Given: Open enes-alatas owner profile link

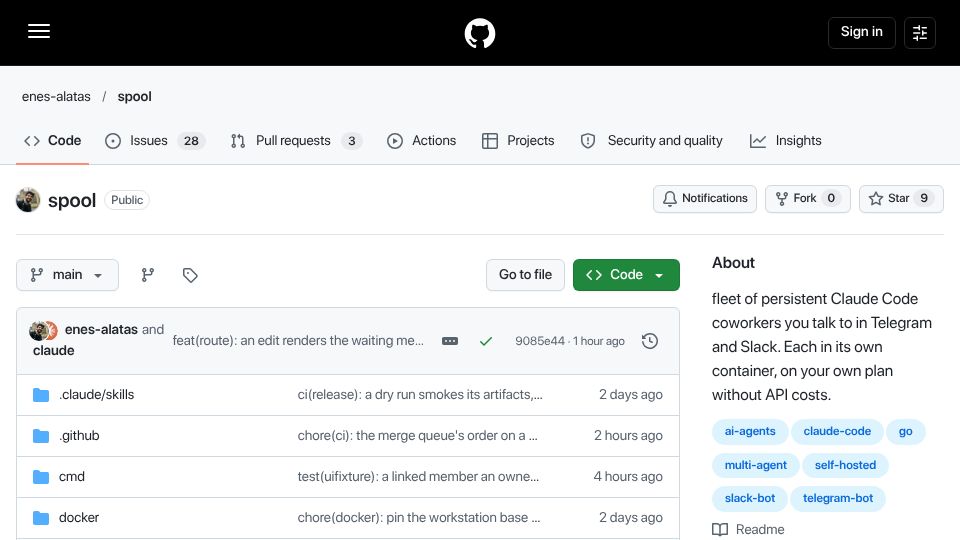Looking at the screenshot, I should (56, 97).
